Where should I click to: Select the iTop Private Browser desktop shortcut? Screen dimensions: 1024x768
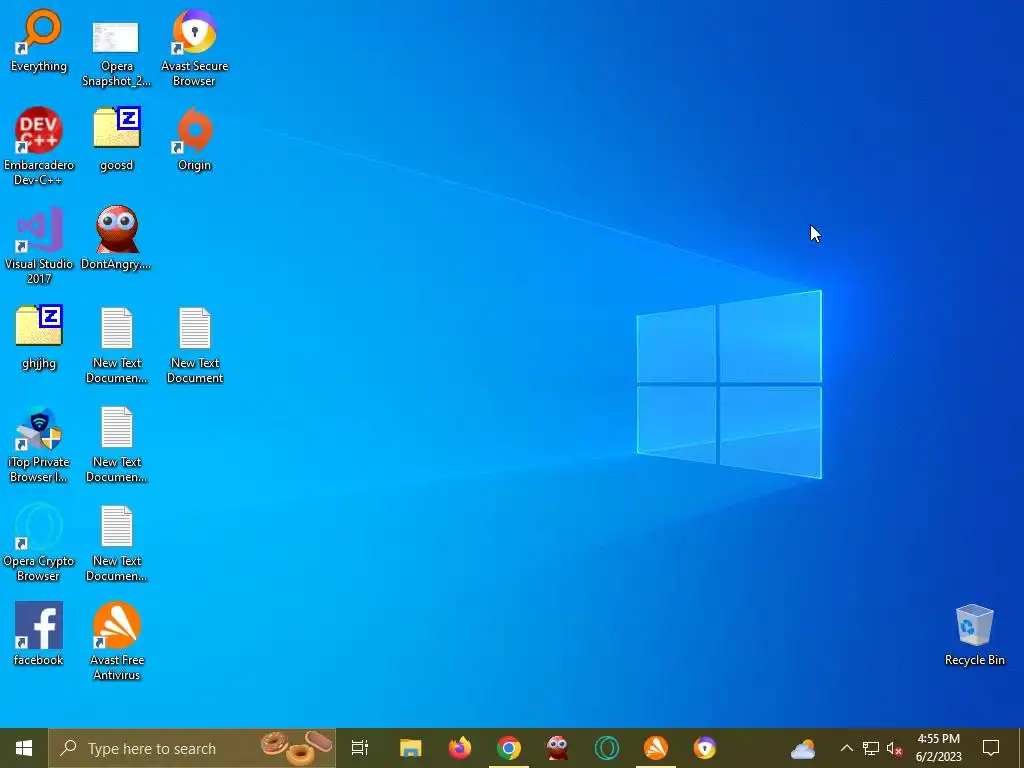39,444
